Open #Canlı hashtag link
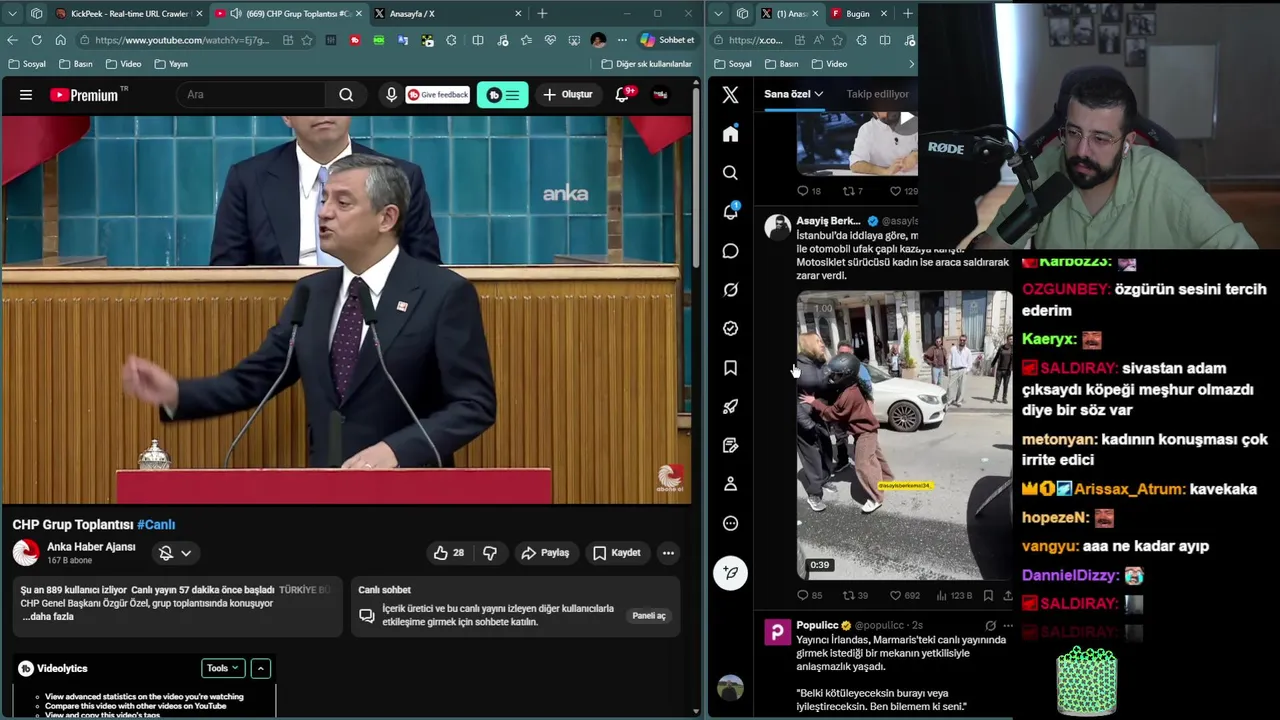1280x720 pixels. pyautogui.click(x=156, y=524)
